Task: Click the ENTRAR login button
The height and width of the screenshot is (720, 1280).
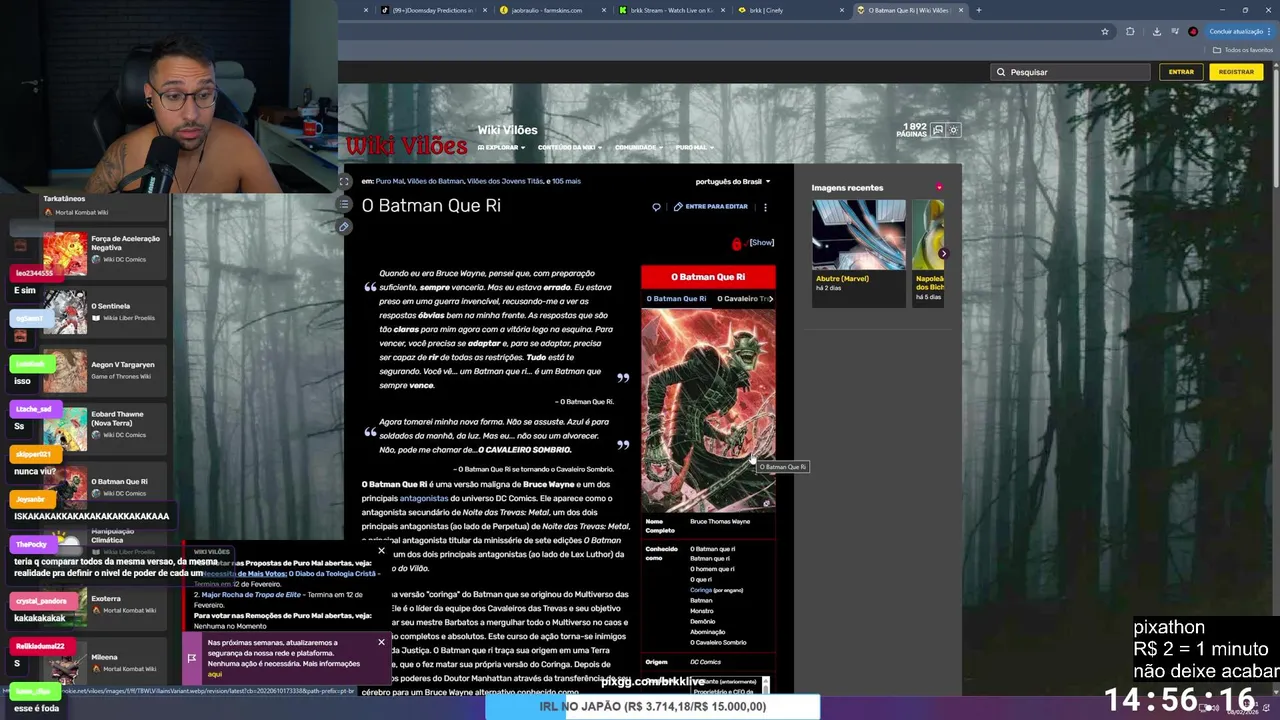Action: point(1181,72)
